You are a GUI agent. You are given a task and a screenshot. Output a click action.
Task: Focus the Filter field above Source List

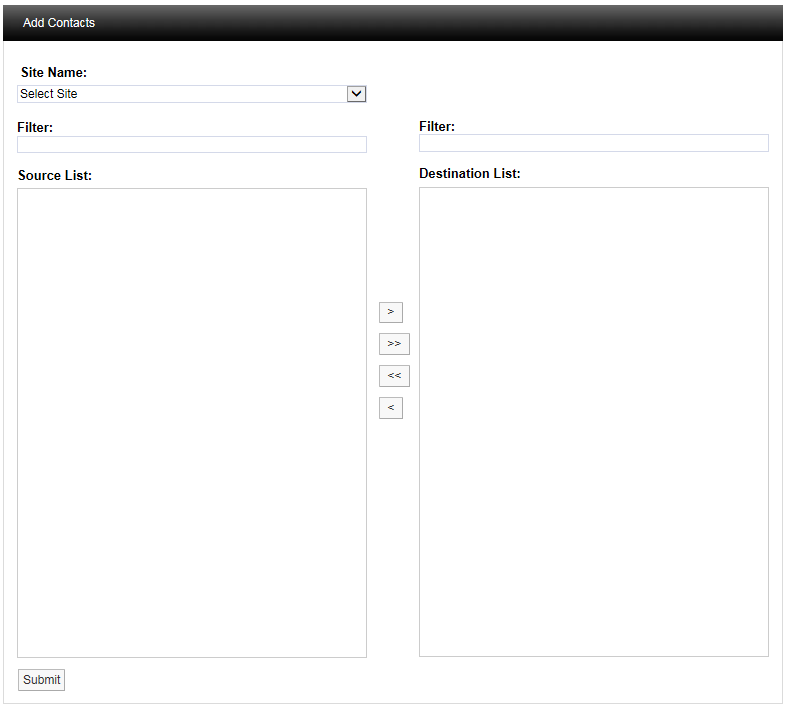(x=191, y=145)
